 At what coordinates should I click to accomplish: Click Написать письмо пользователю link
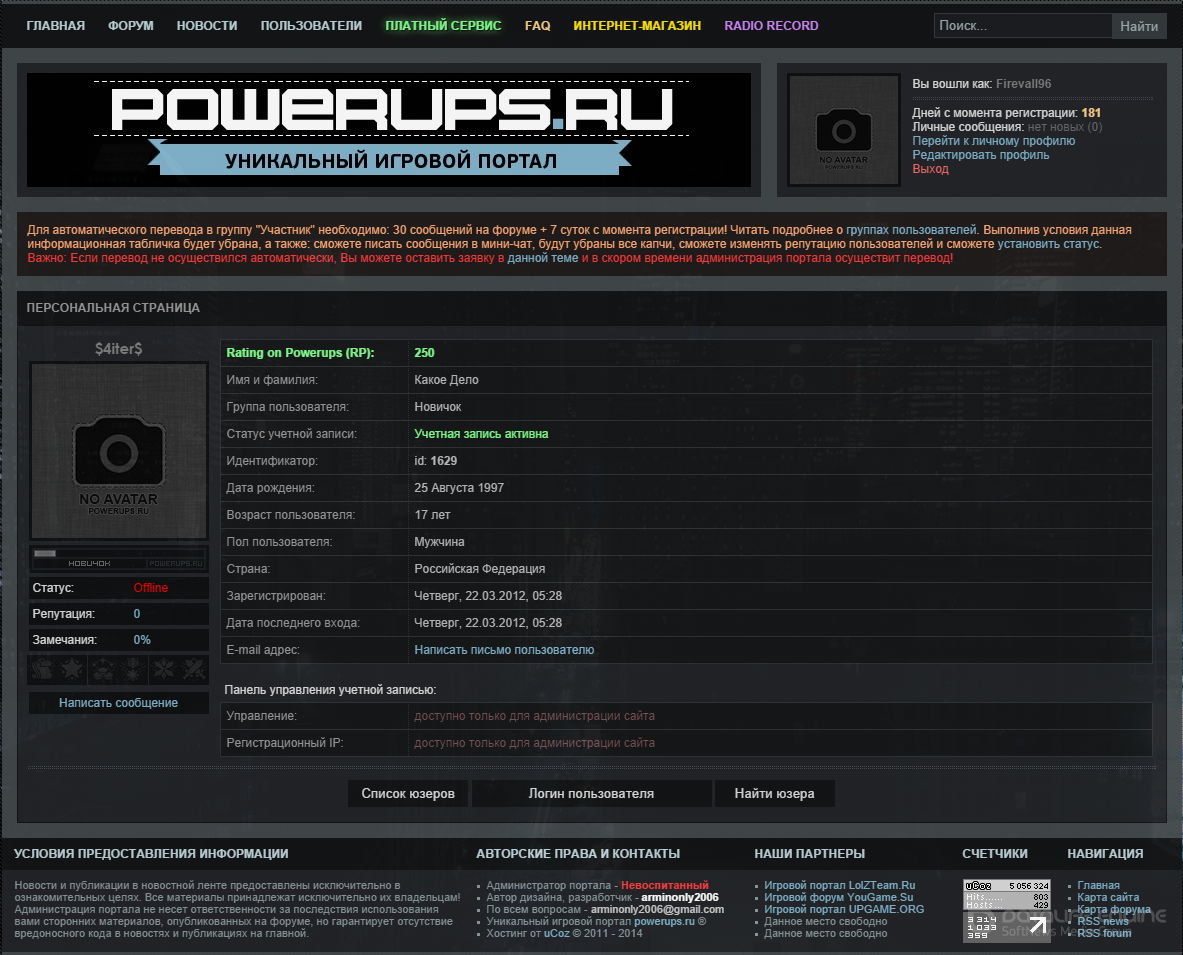(504, 649)
